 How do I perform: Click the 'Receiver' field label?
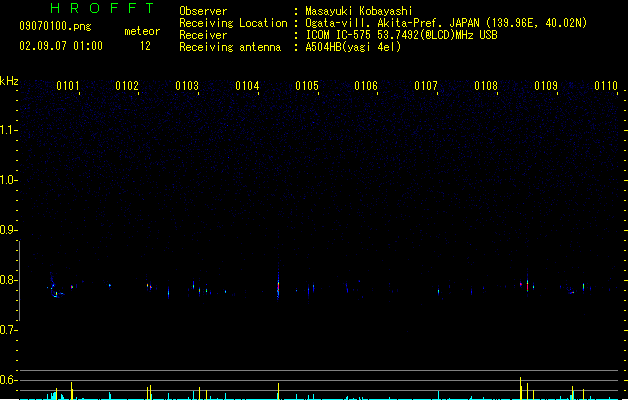tap(203, 35)
